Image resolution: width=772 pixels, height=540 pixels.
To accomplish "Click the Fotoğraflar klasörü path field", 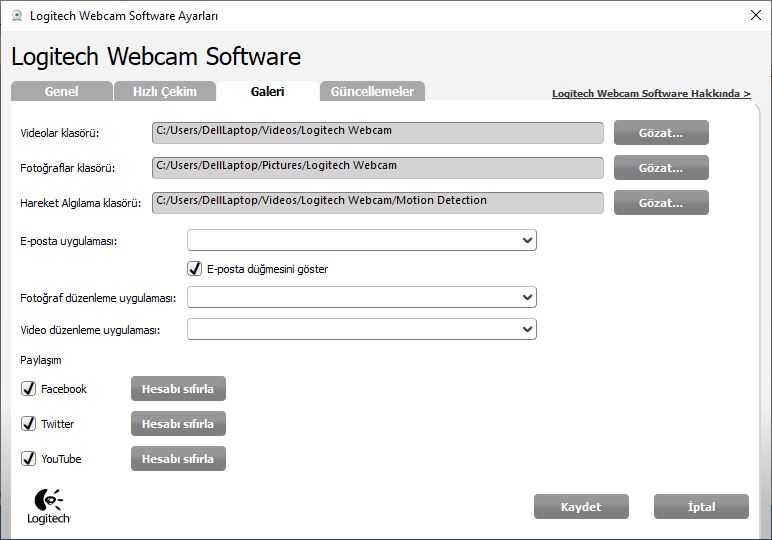I will point(378,168).
